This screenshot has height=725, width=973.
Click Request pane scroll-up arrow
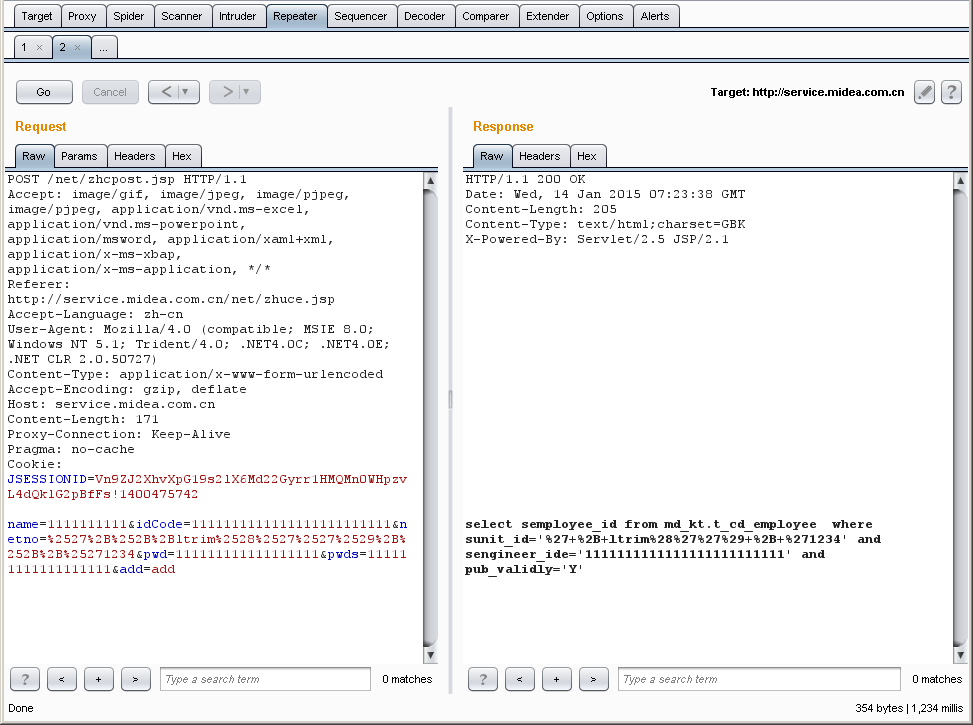430,181
